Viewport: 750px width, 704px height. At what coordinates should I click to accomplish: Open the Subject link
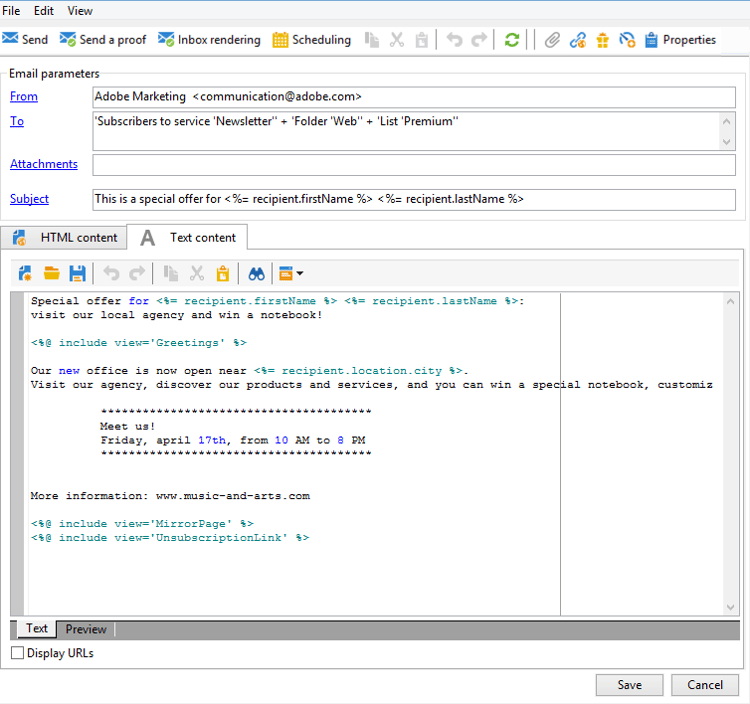[x=29, y=199]
